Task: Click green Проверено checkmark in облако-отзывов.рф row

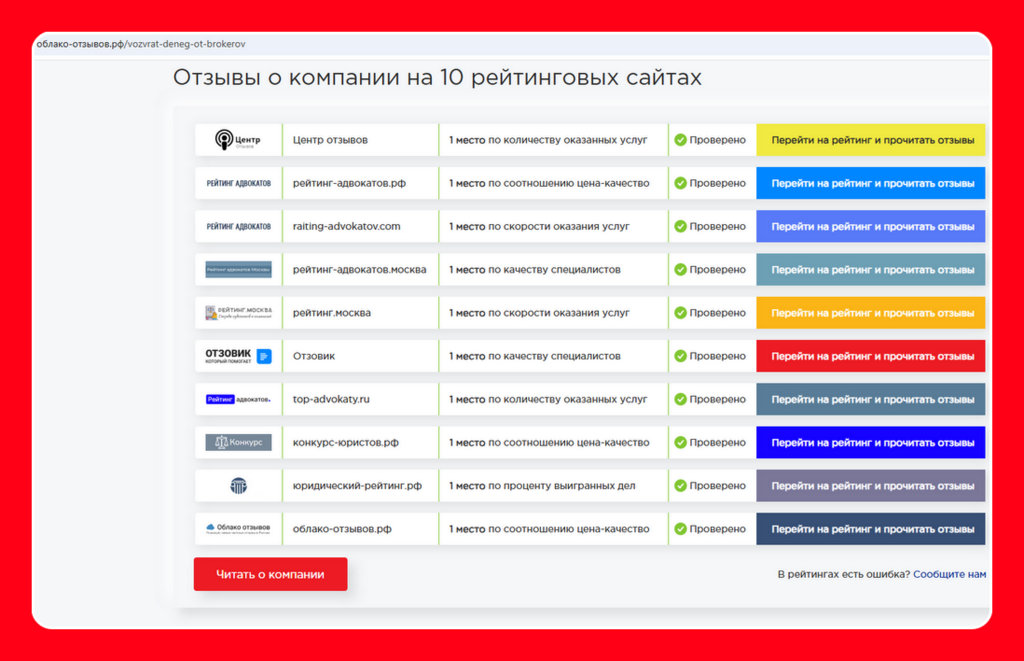Action: pos(680,529)
